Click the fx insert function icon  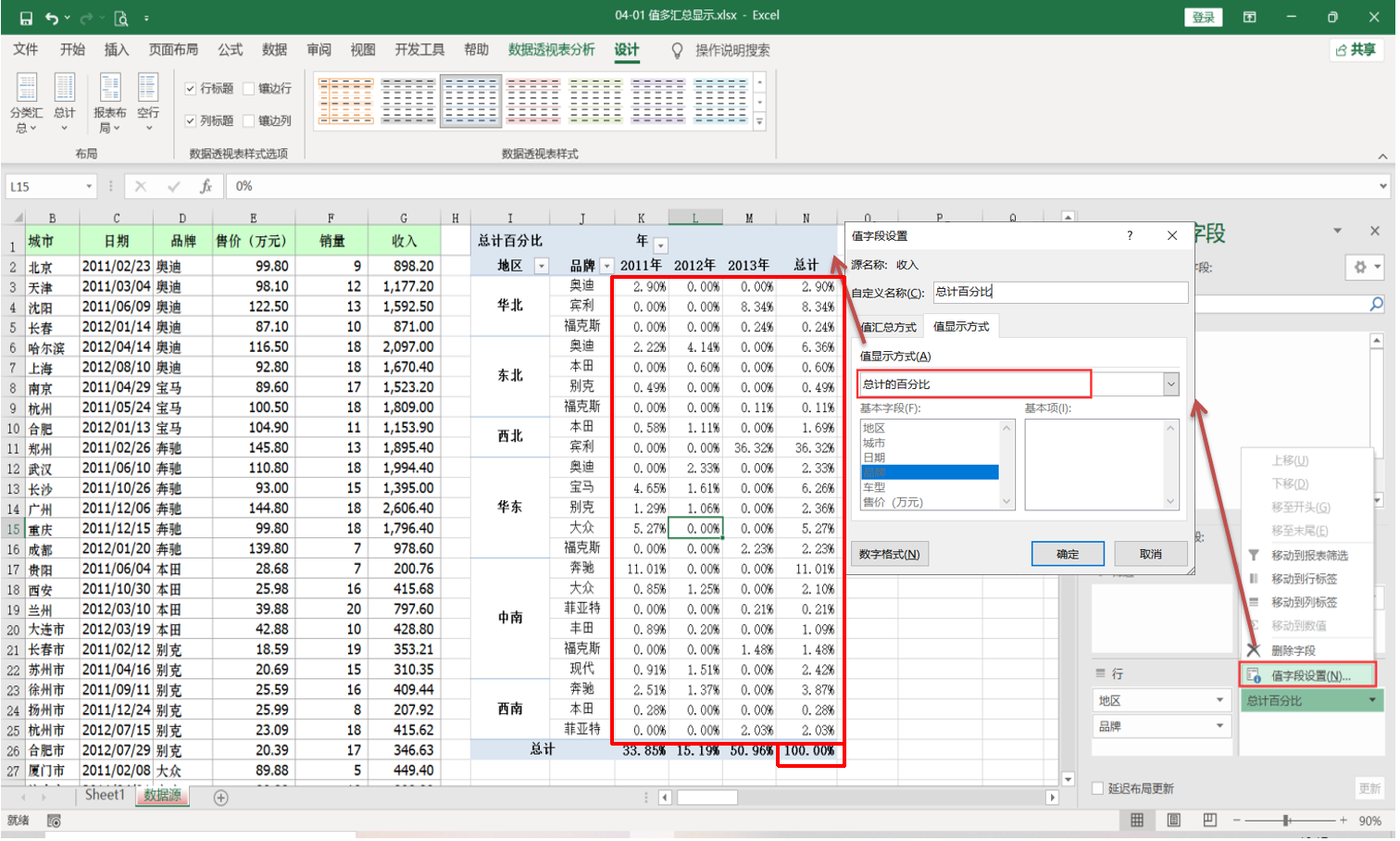coord(206,186)
